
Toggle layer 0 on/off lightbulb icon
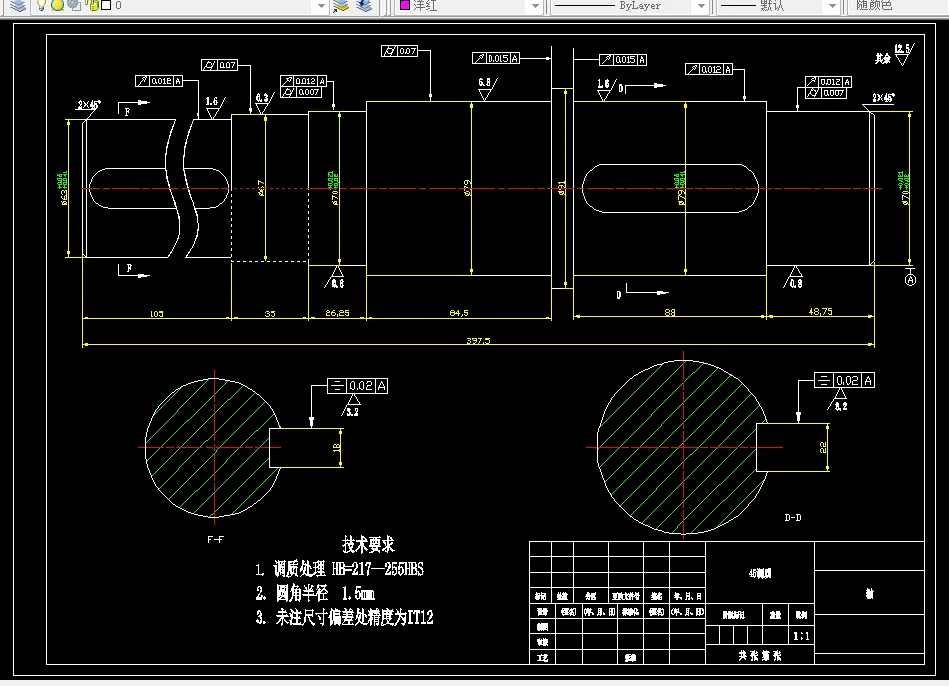pyautogui.click(x=41, y=5)
